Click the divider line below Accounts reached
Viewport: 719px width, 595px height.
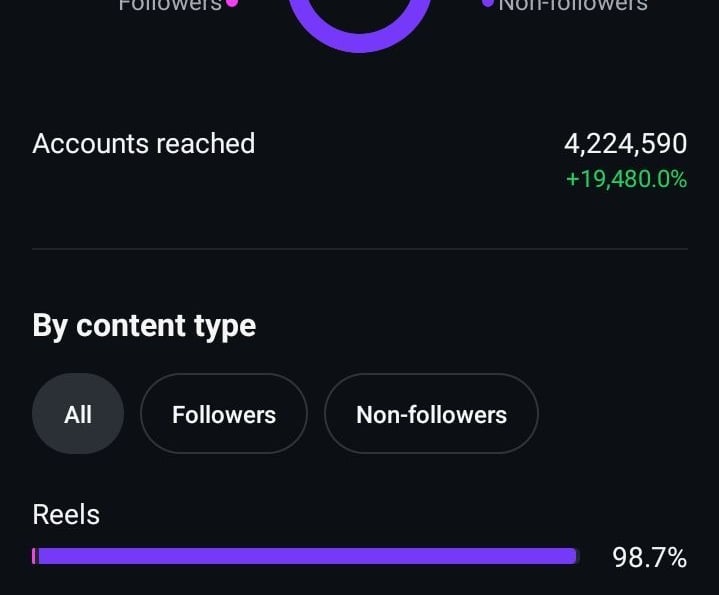(x=360, y=248)
